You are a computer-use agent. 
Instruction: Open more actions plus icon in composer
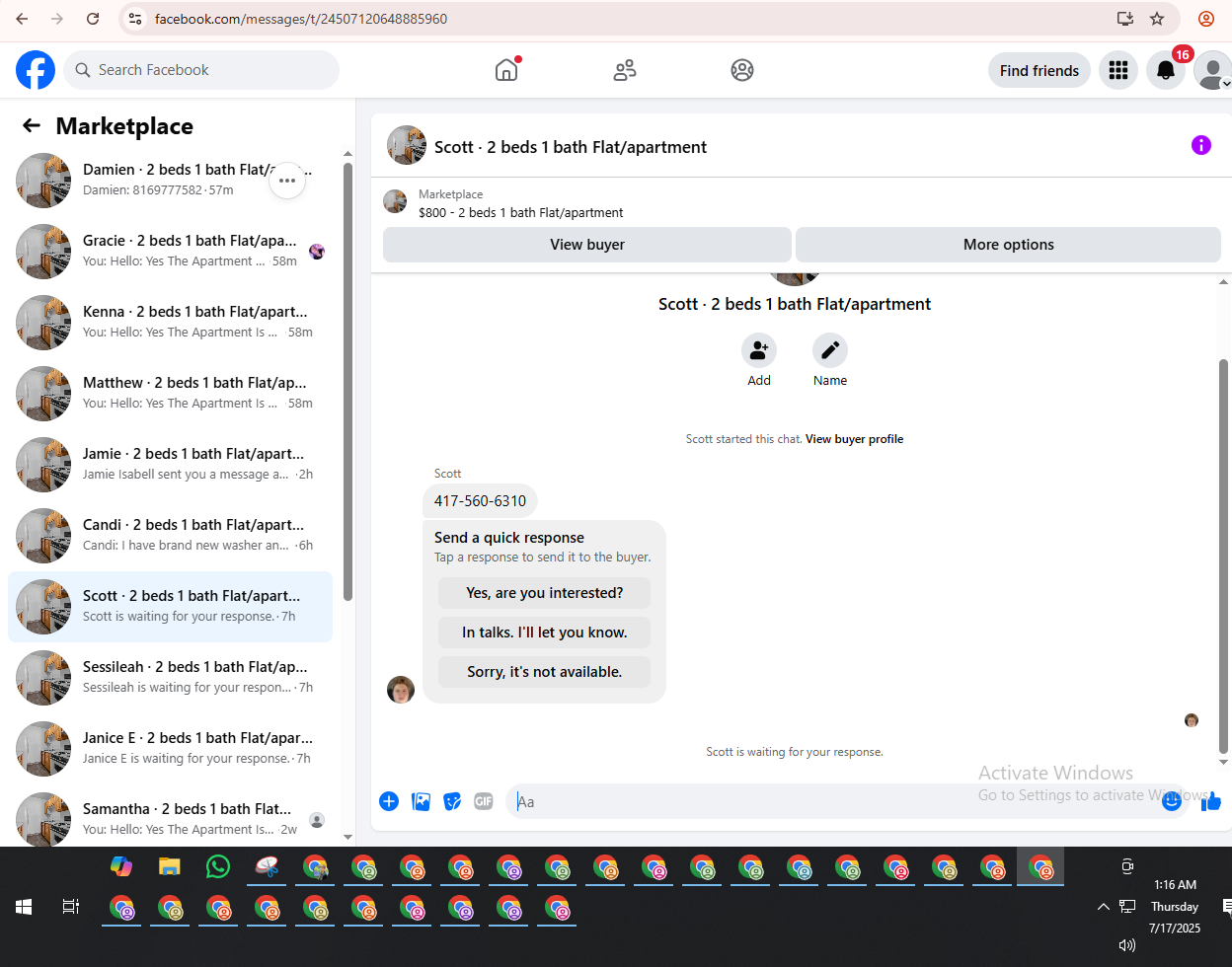point(389,801)
